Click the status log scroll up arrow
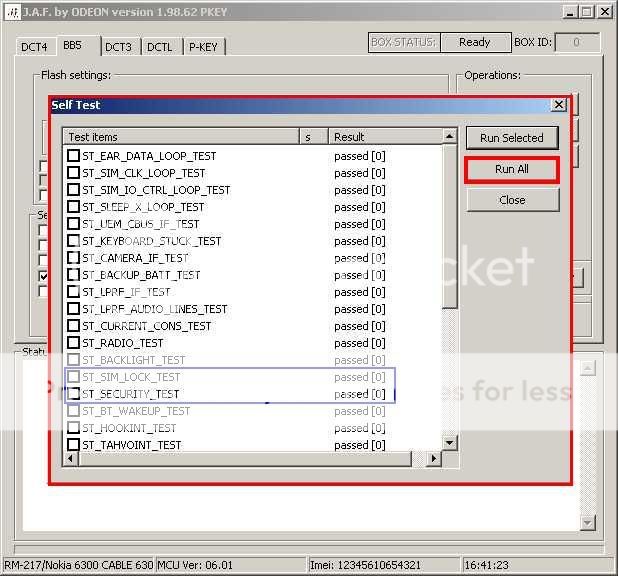The width and height of the screenshot is (618, 576). pos(587,368)
